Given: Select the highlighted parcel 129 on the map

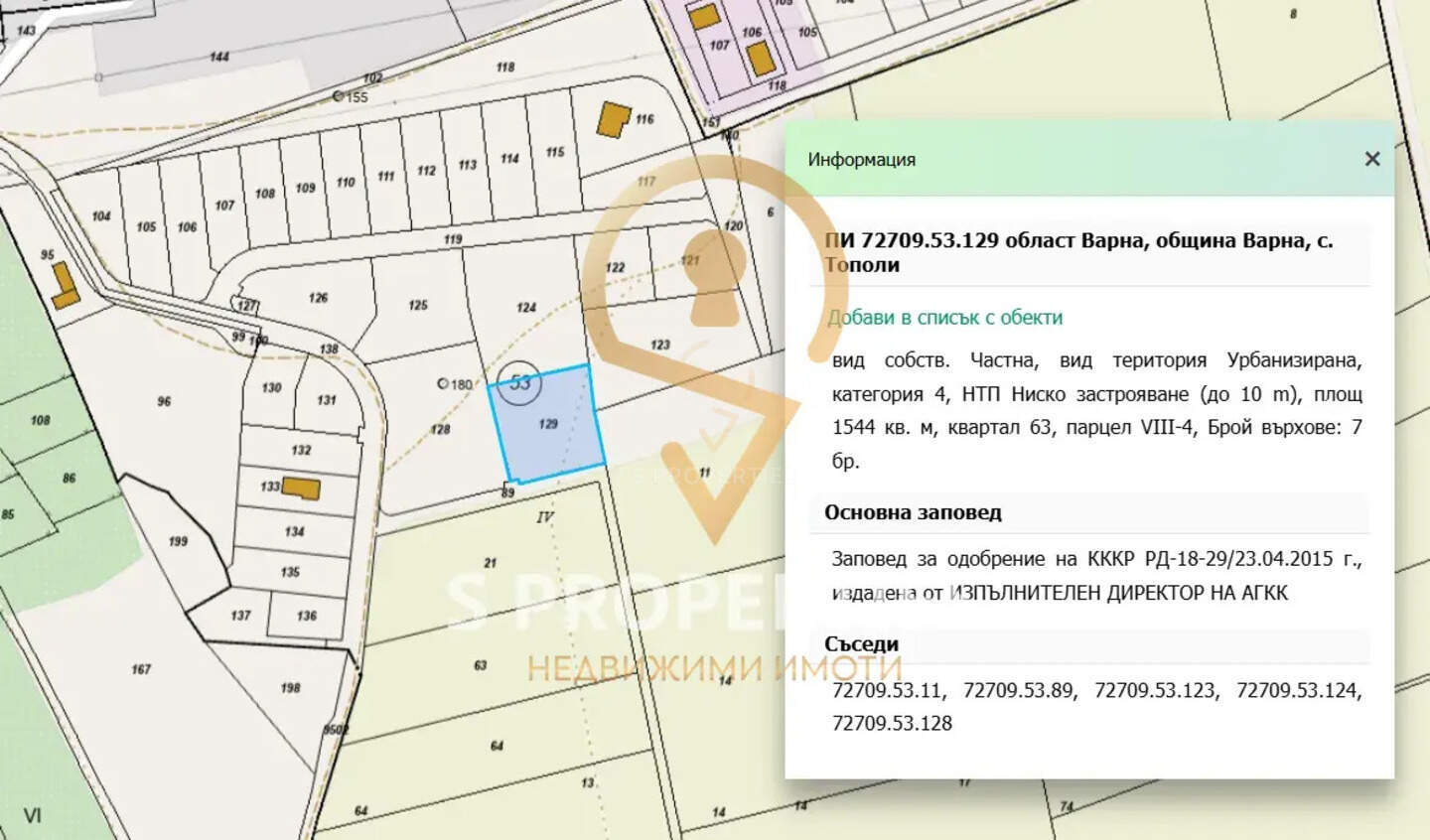Looking at the screenshot, I should (547, 424).
